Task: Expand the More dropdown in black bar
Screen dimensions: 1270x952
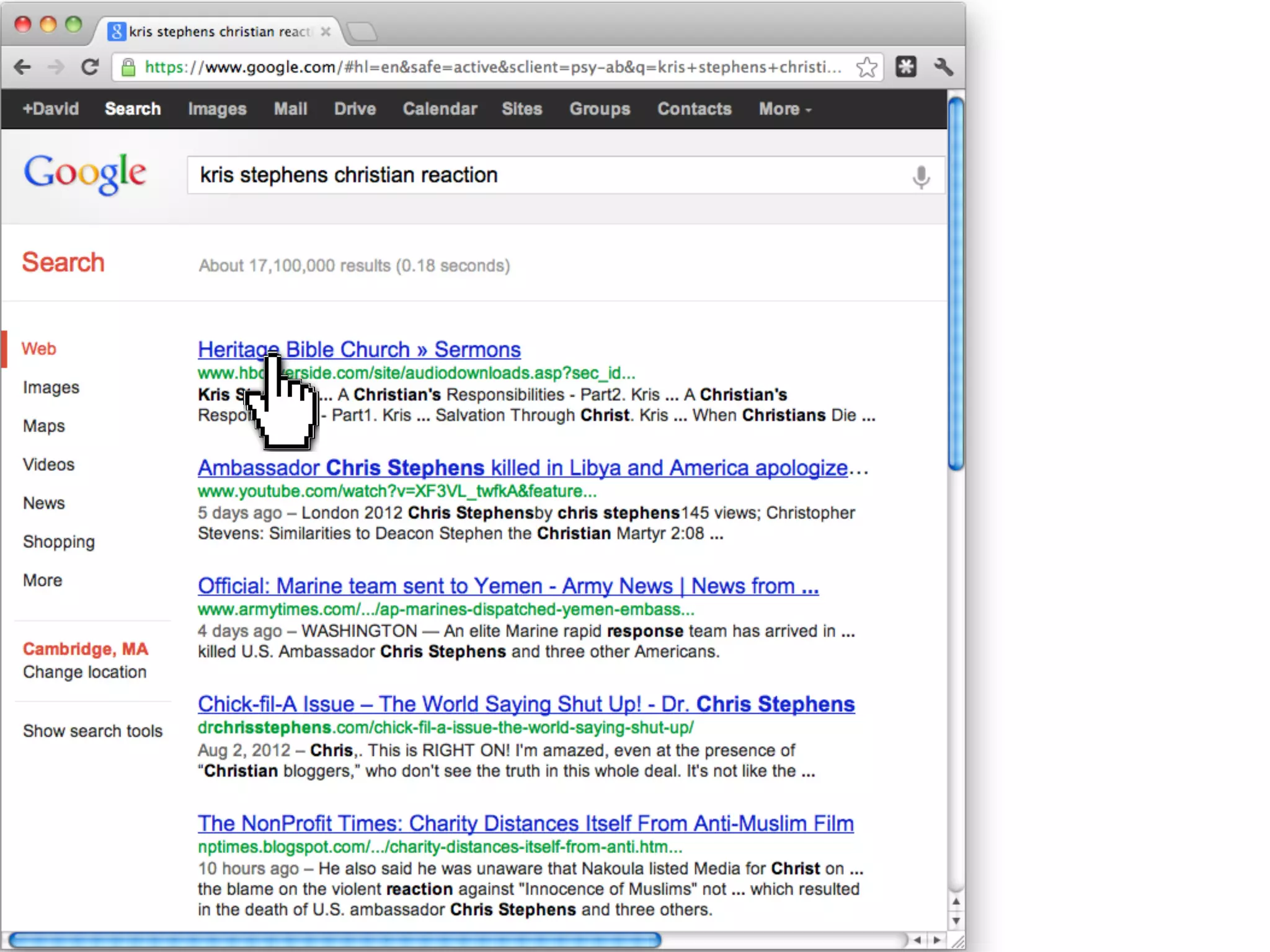Action: 784,109
